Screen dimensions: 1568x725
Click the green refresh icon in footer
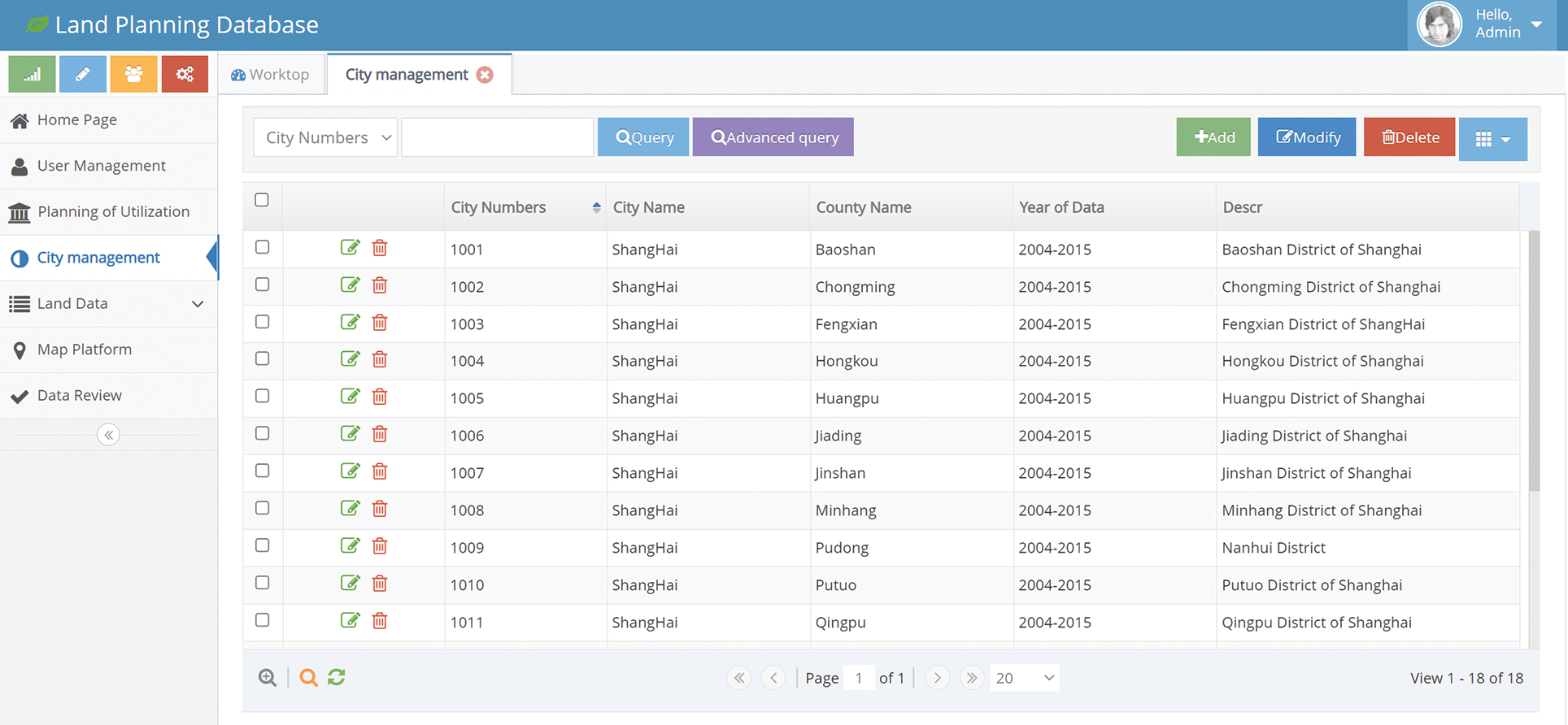click(337, 677)
